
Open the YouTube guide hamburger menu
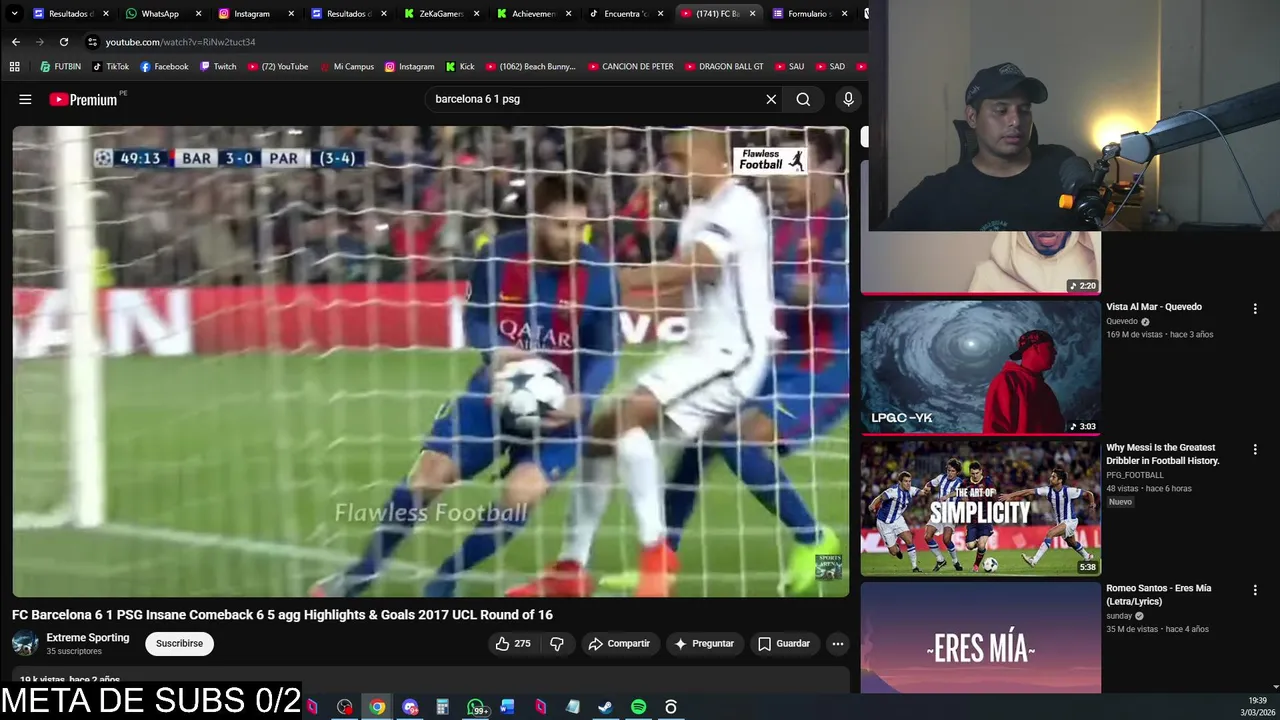[25, 99]
